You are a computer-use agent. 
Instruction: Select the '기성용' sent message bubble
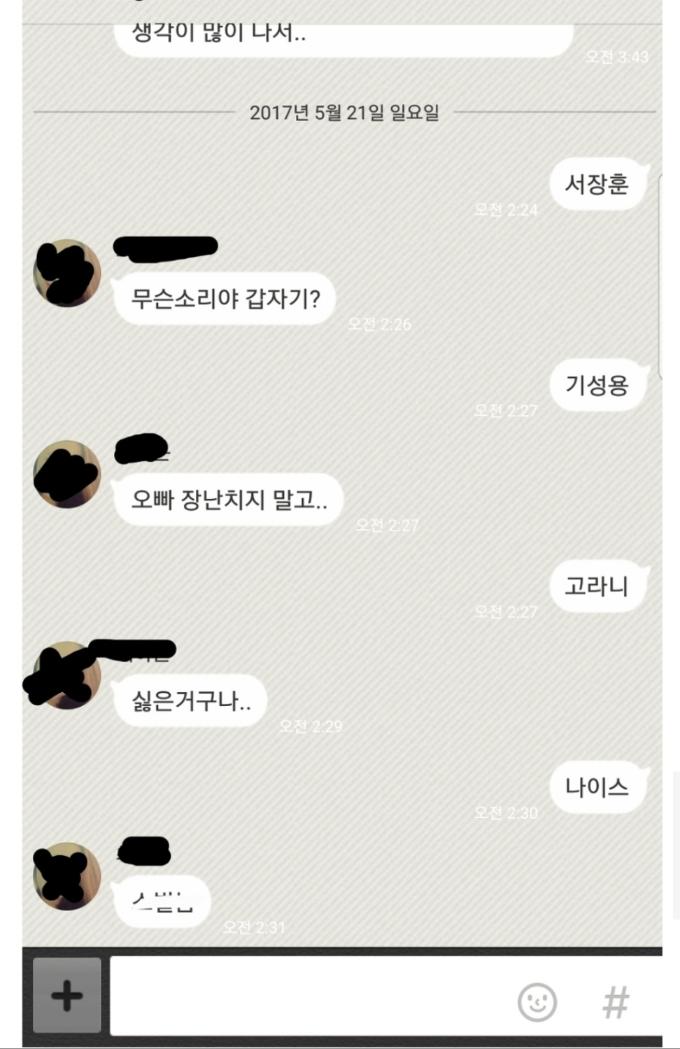599,385
